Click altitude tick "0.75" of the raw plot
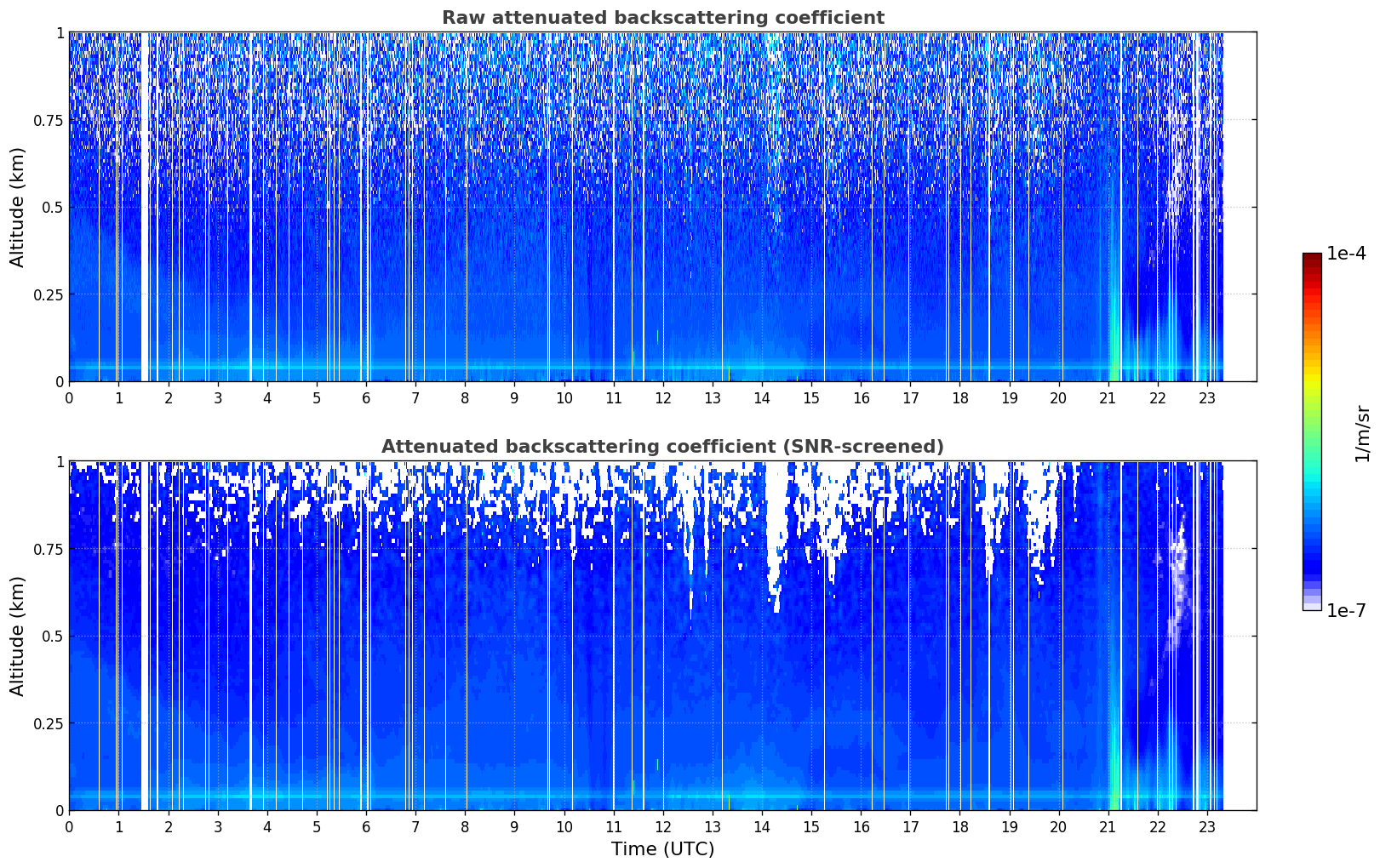Image resolution: width=1380 pixels, height=868 pixels. [x=49, y=120]
